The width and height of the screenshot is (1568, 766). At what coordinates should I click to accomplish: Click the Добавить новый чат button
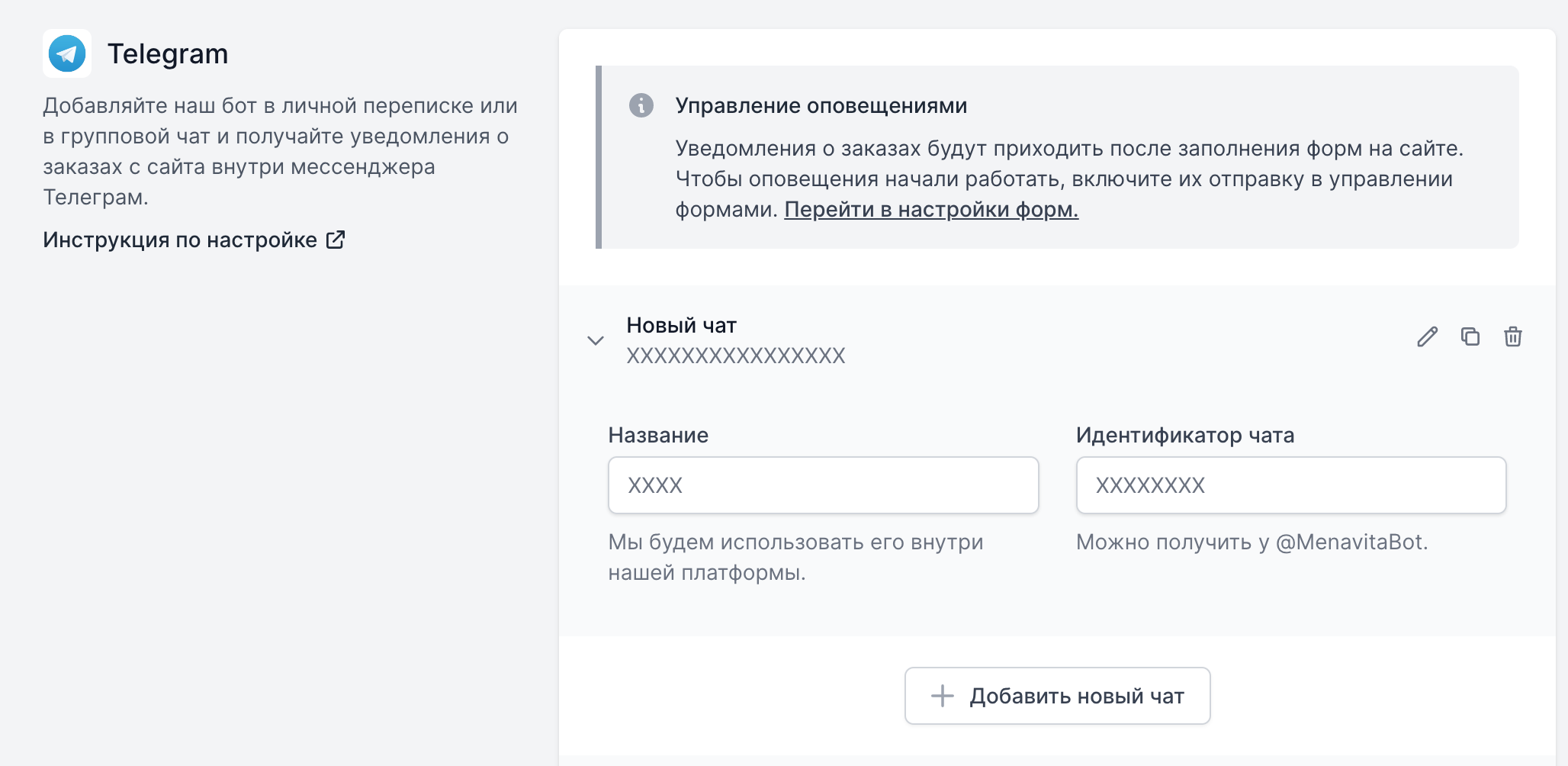[x=1058, y=696]
